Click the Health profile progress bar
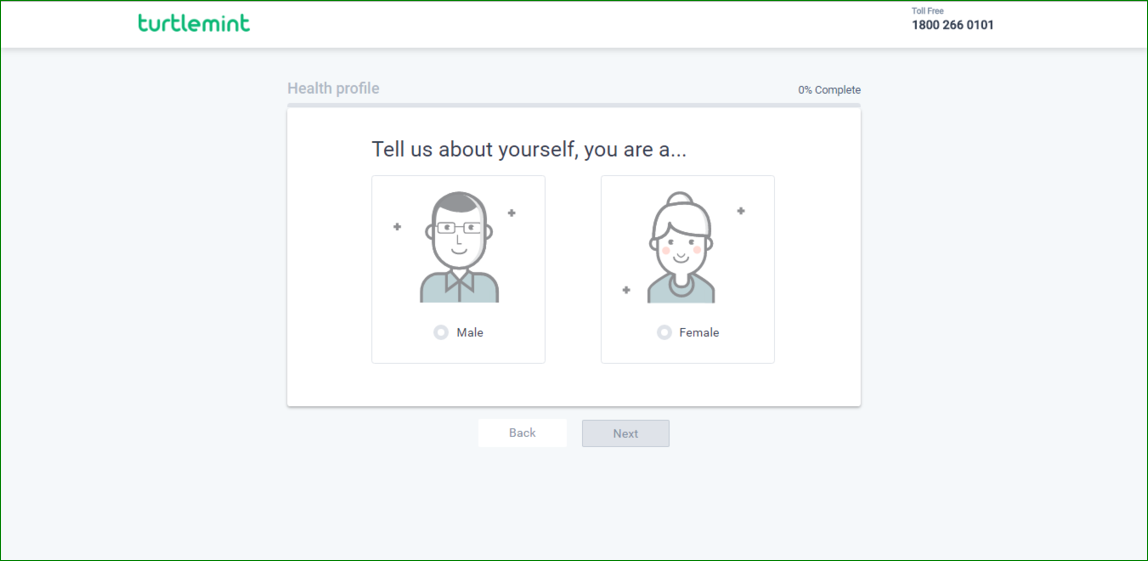Image resolution: width=1148 pixels, height=561 pixels. tap(573, 104)
